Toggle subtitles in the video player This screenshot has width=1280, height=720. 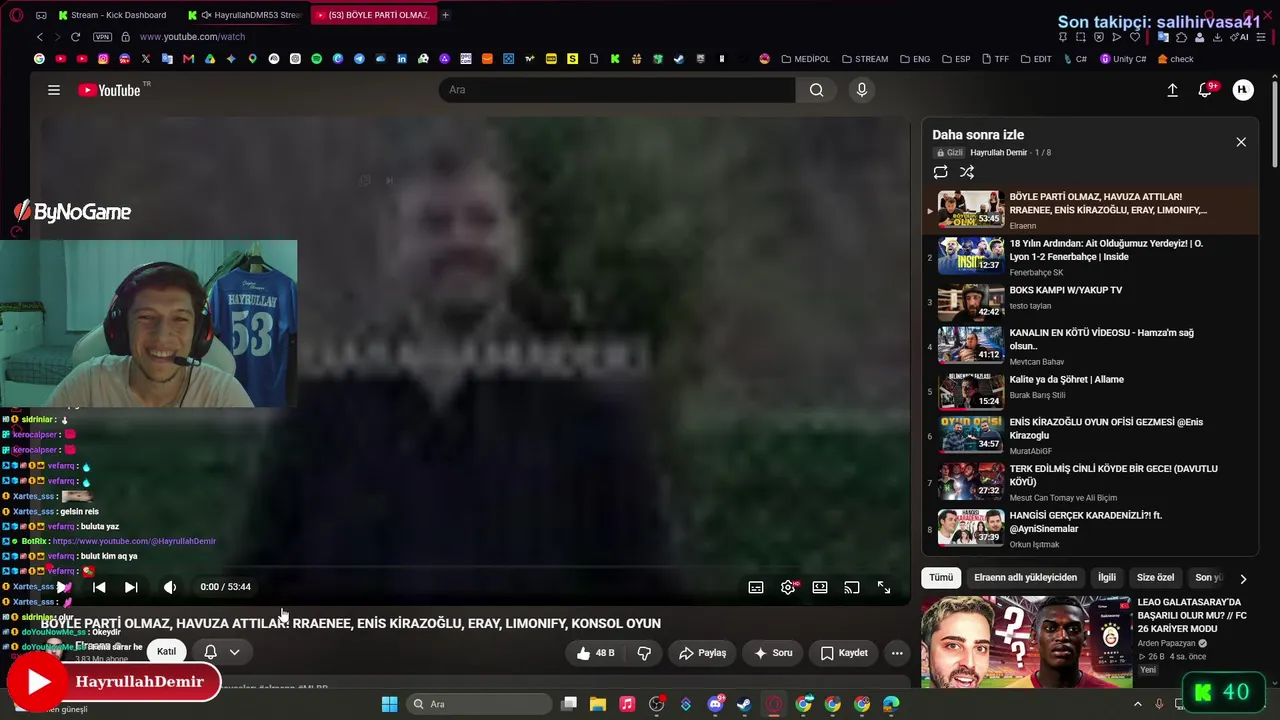tap(756, 587)
